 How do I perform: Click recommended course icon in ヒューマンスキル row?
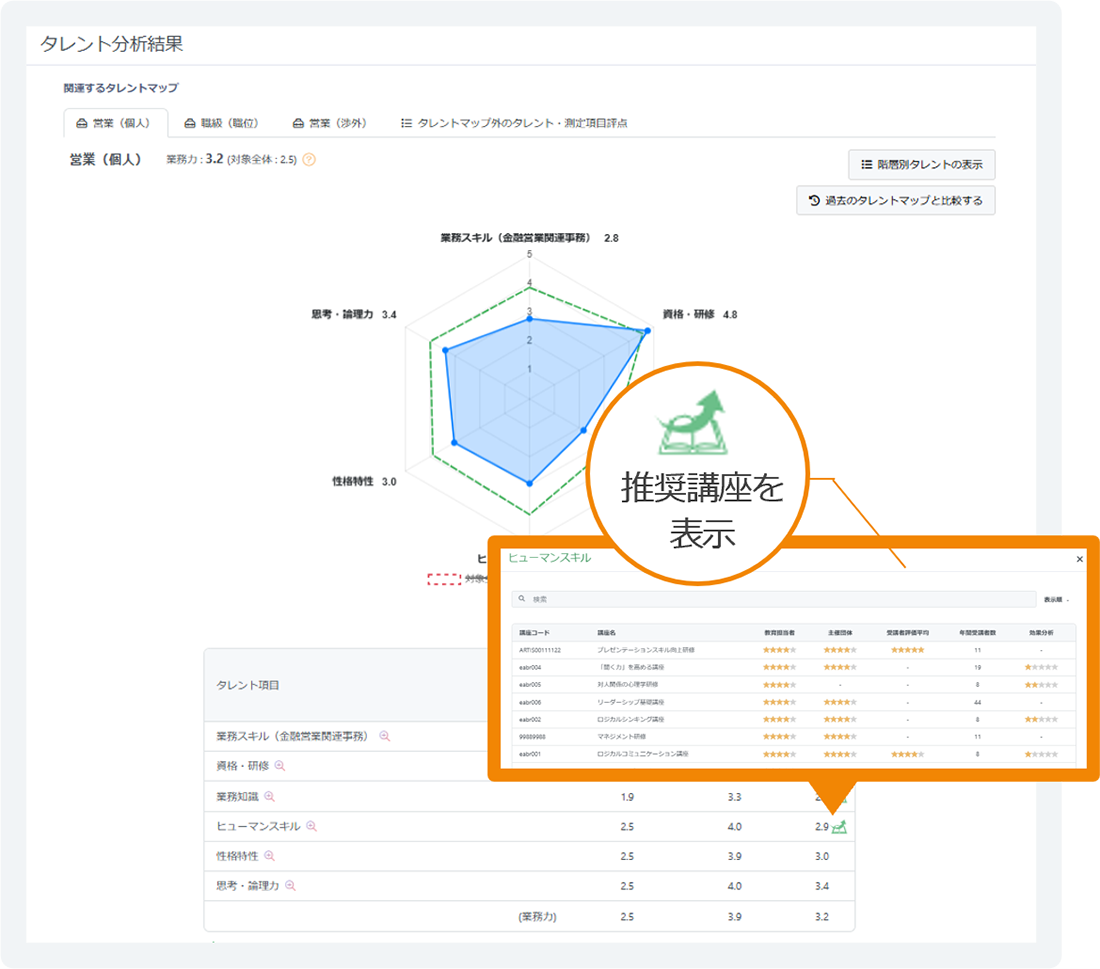840,826
